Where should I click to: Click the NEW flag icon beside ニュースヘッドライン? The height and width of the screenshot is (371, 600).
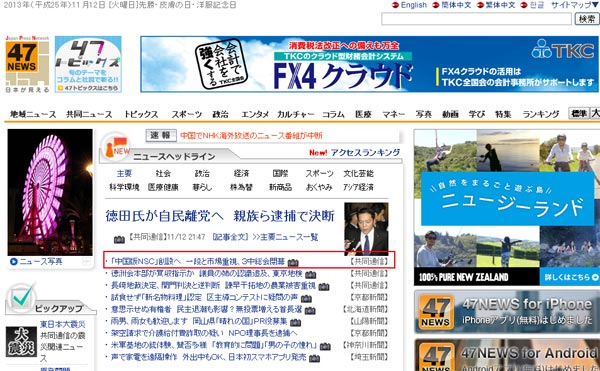point(117,148)
